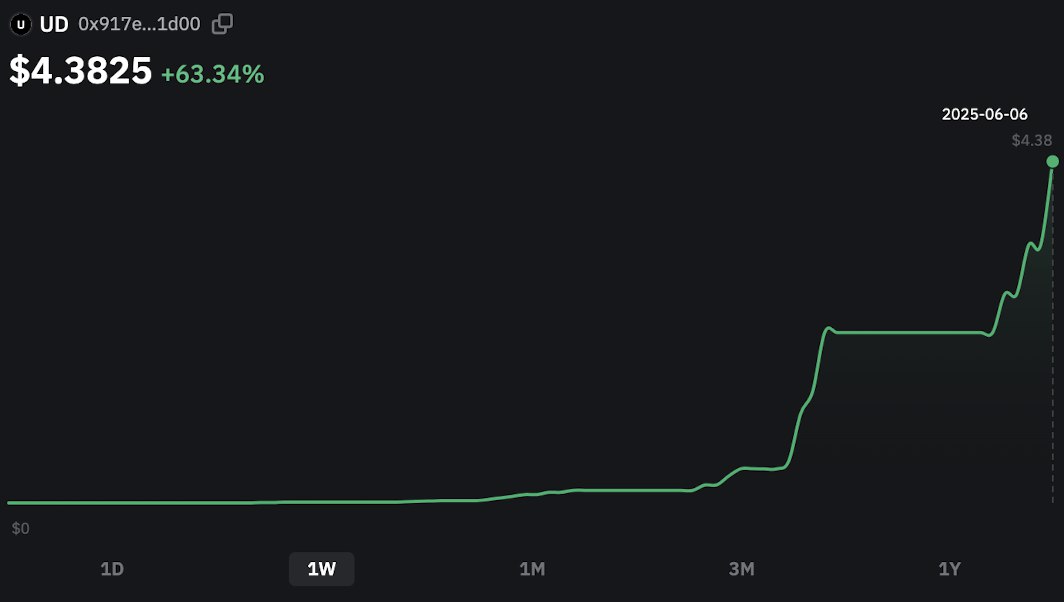
Task: Click the flat plateau of the price line
Action: [x=909, y=333]
